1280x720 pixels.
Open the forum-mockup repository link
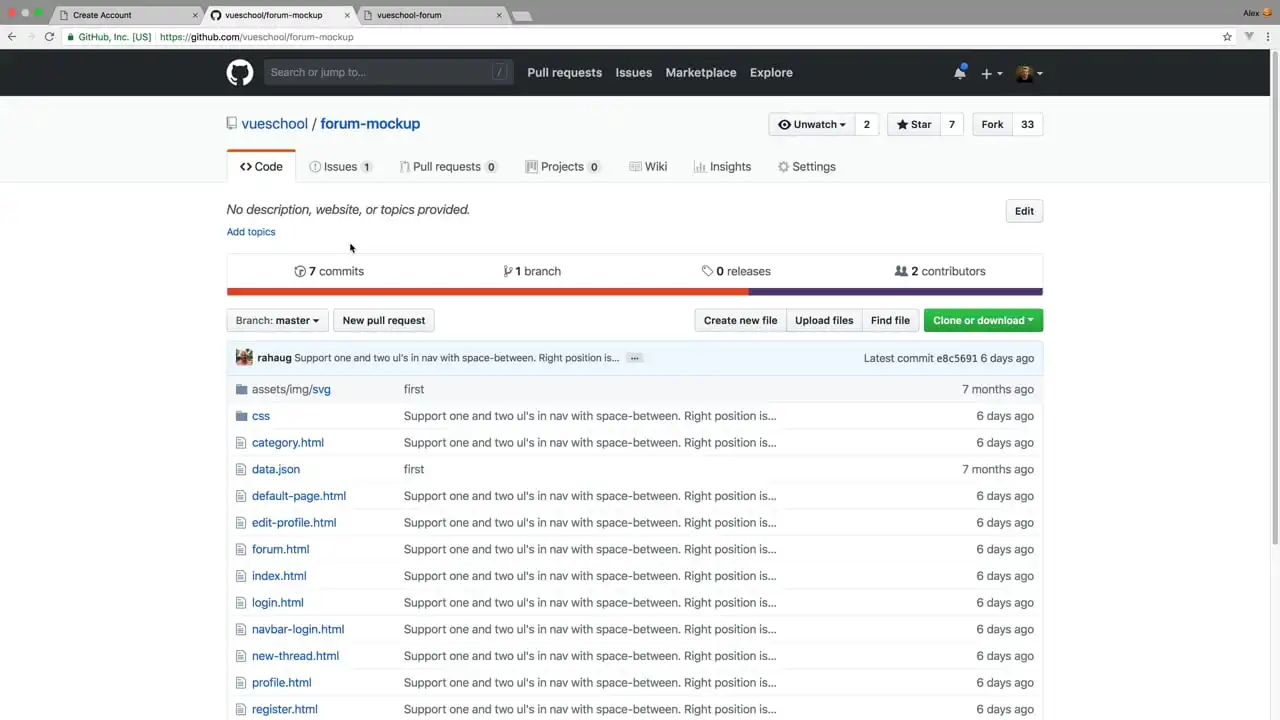(x=370, y=124)
